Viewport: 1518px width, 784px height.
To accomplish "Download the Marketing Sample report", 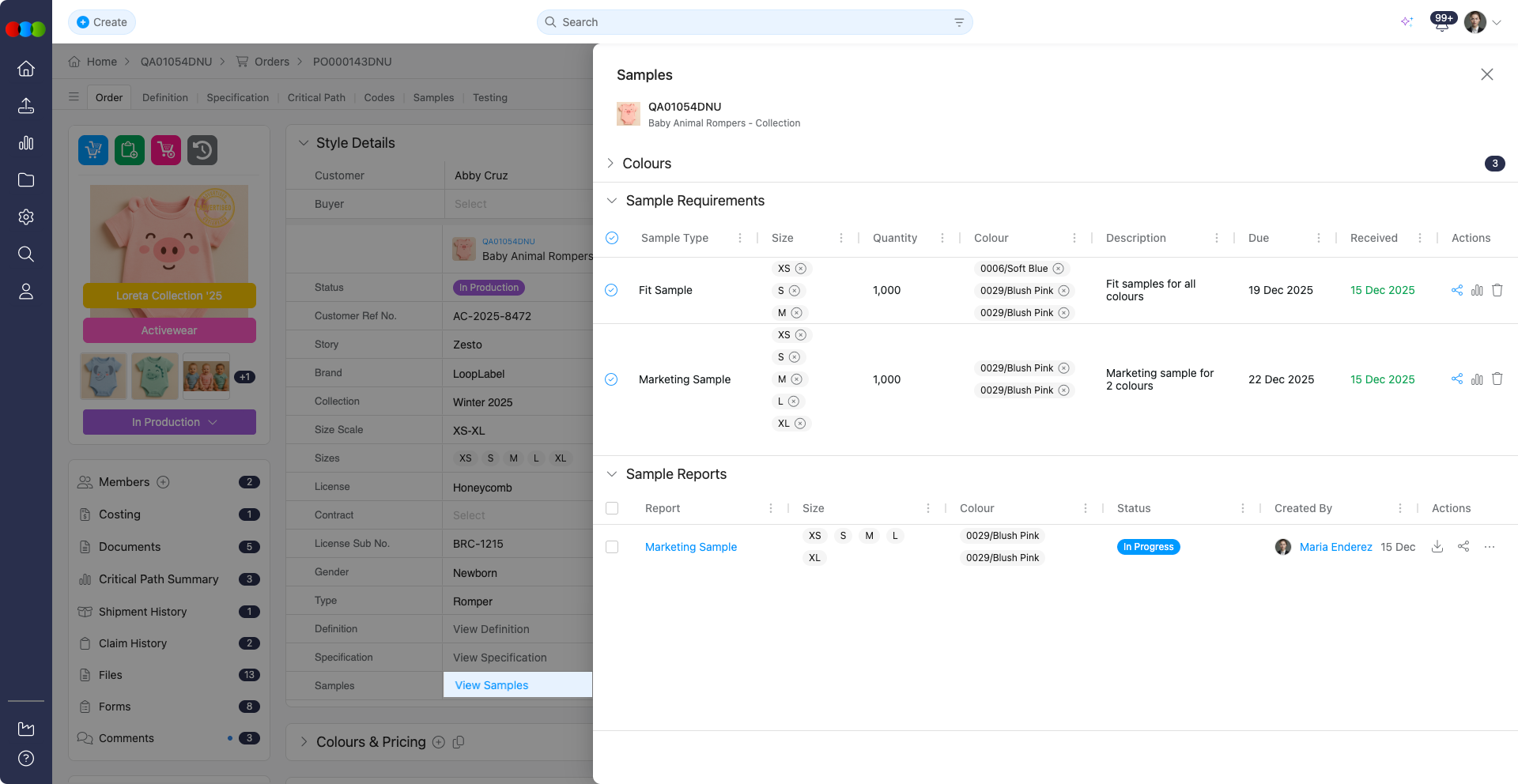I will click(x=1437, y=547).
